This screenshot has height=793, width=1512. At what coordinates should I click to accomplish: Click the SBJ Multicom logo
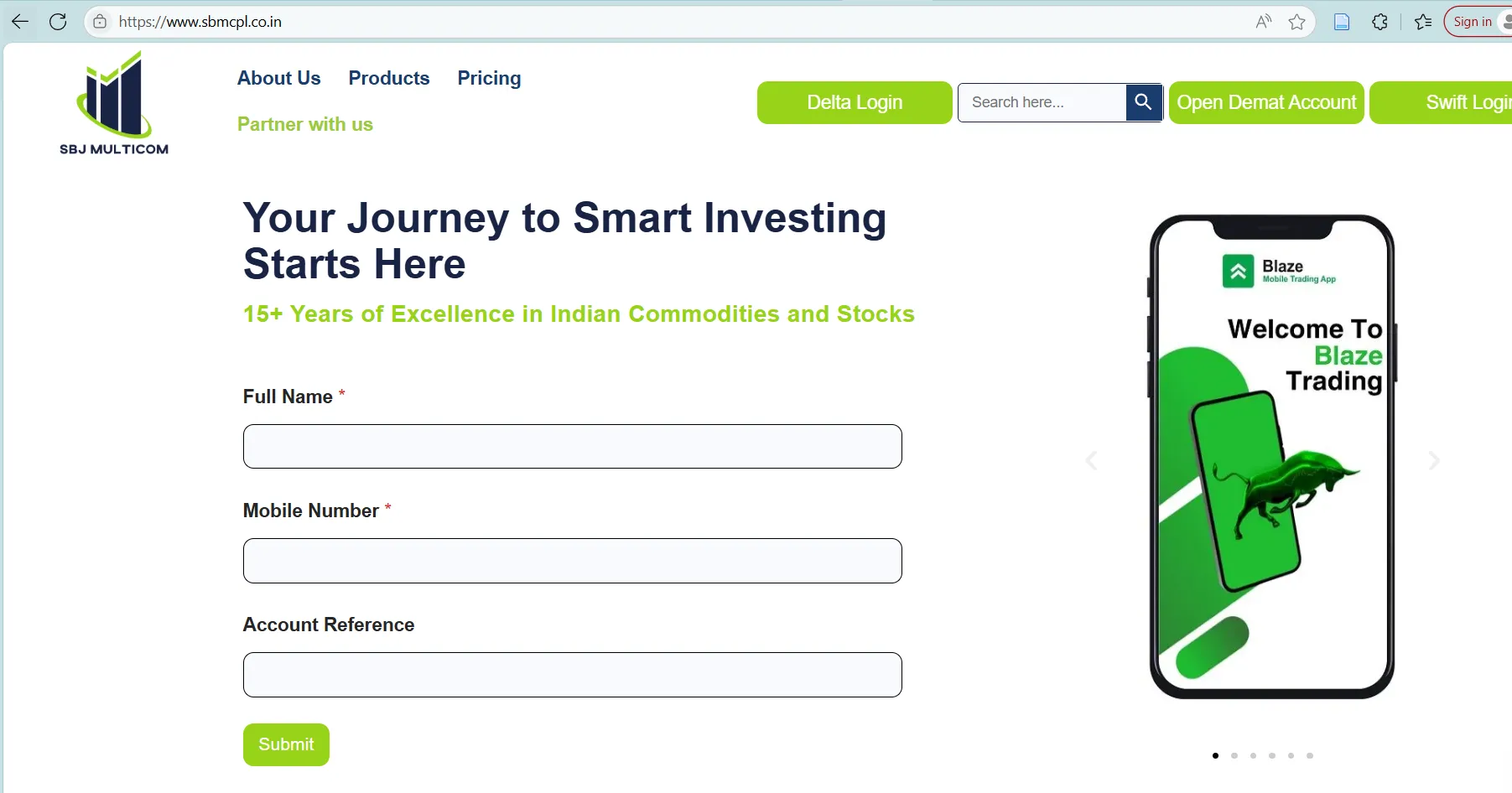tap(114, 103)
